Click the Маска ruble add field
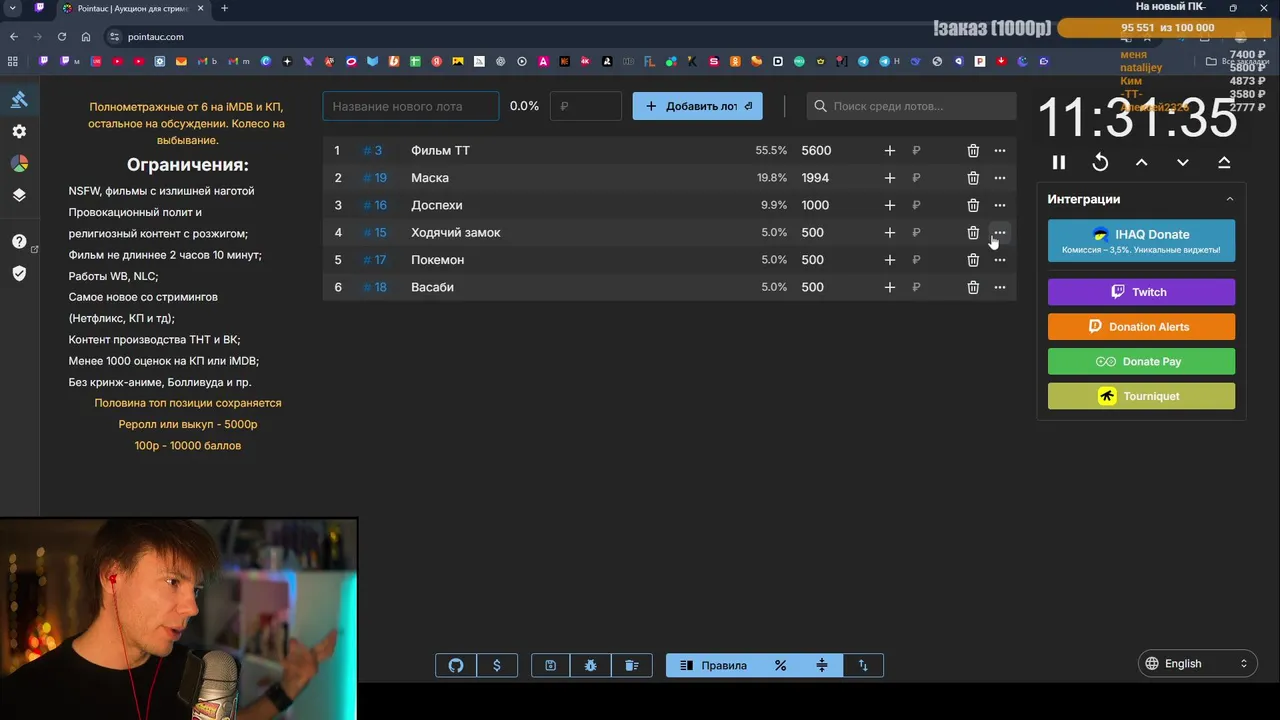This screenshot has width=1280, height=720. [930, 178]
